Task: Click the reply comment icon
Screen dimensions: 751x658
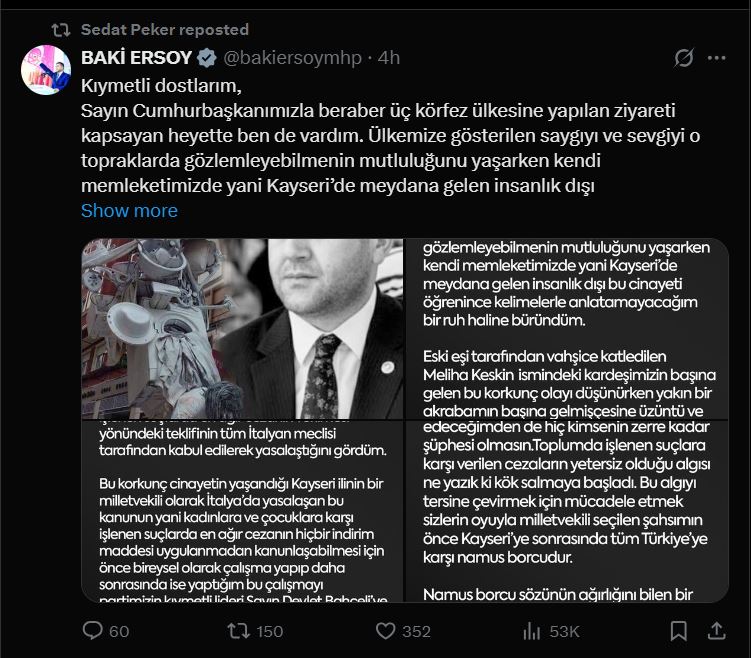Action: [93, 631]
